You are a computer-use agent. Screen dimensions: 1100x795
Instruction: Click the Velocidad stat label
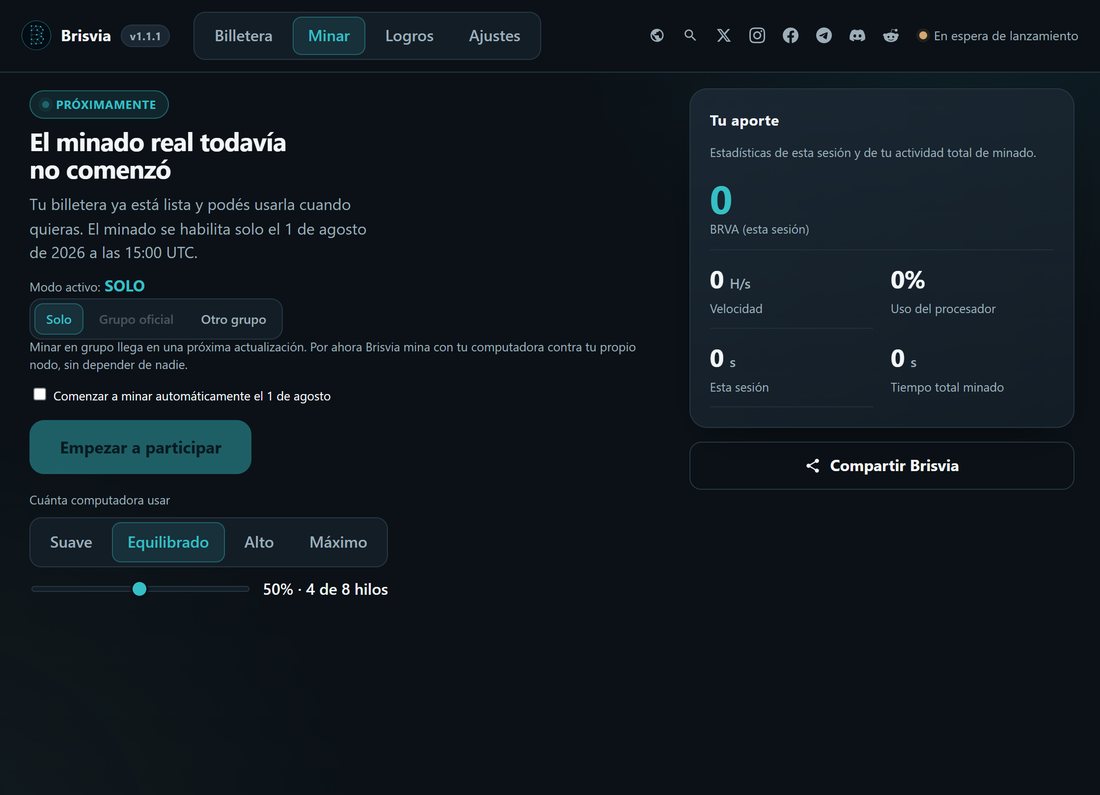(736, 309)
